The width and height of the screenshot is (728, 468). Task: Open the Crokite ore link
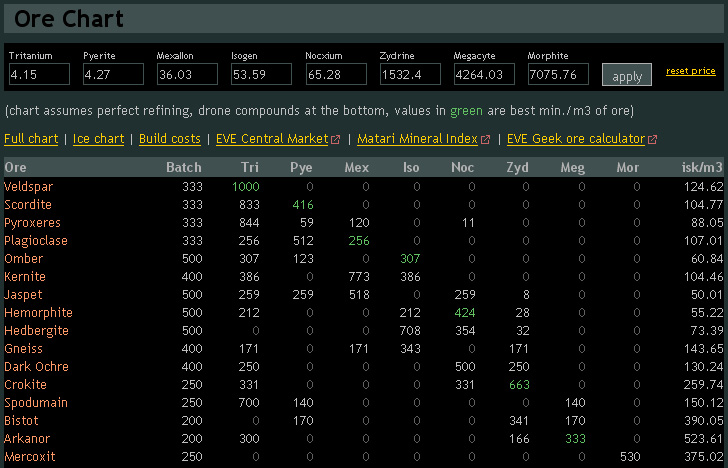coord(26,384)
